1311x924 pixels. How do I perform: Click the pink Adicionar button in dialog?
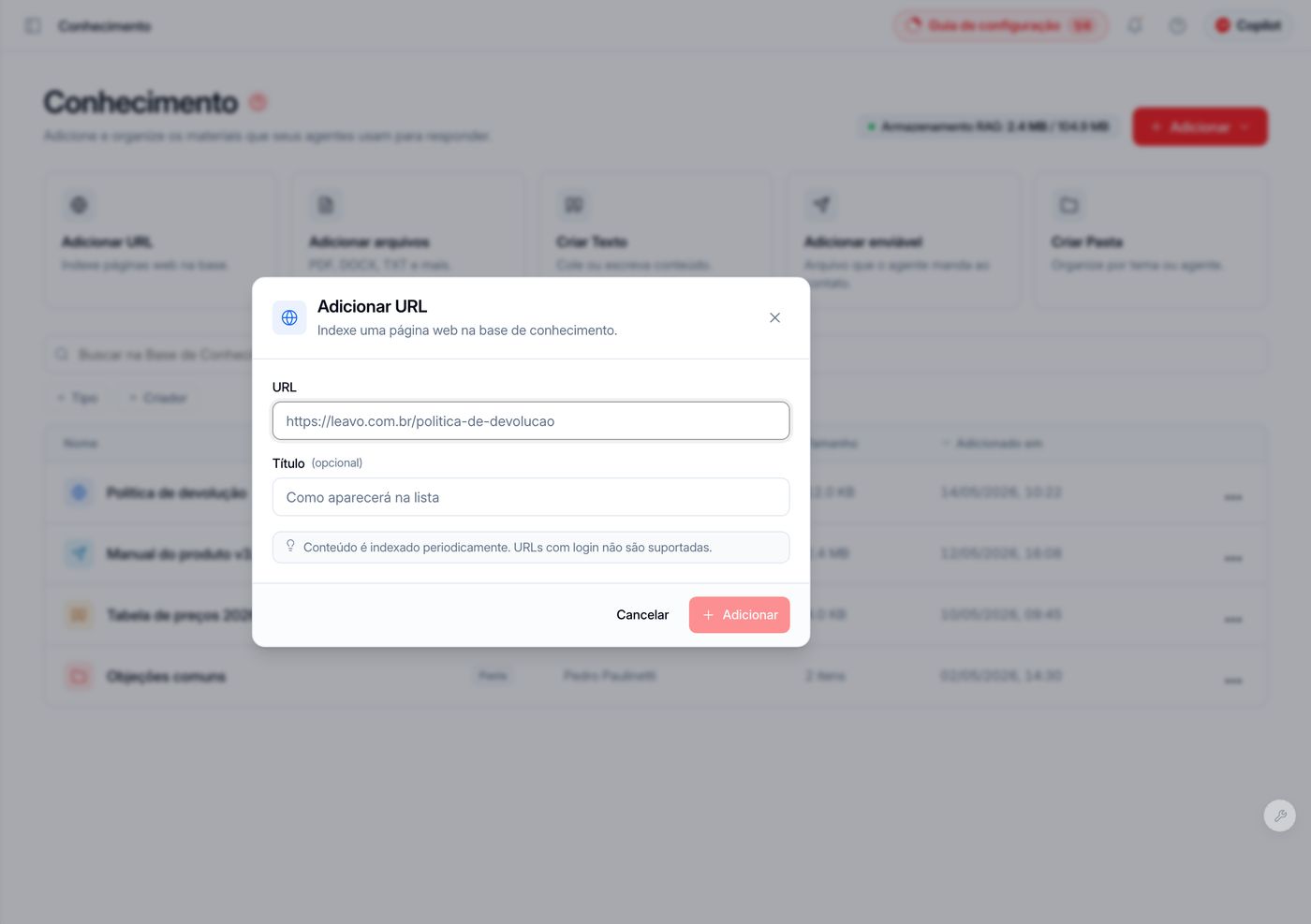pos(740,615)
